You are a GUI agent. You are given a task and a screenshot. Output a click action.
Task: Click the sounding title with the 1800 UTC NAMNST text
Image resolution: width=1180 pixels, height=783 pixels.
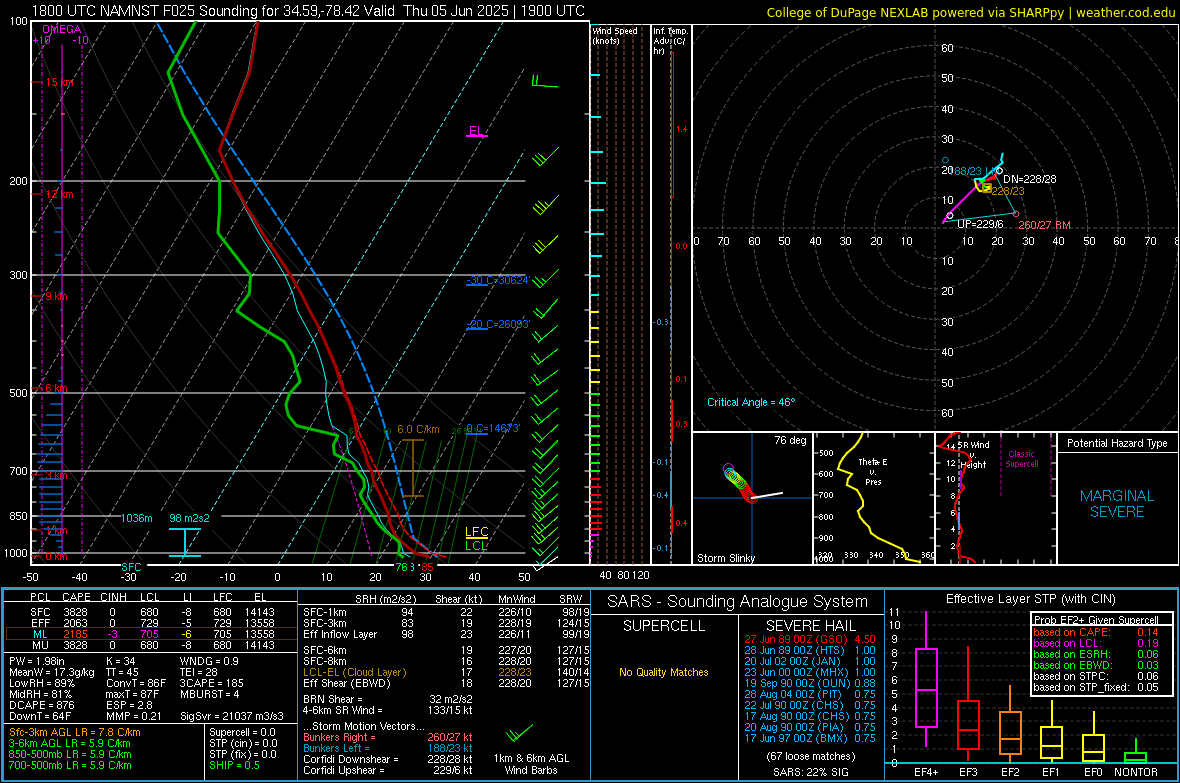pyautogui.click(x=308, y=11)
